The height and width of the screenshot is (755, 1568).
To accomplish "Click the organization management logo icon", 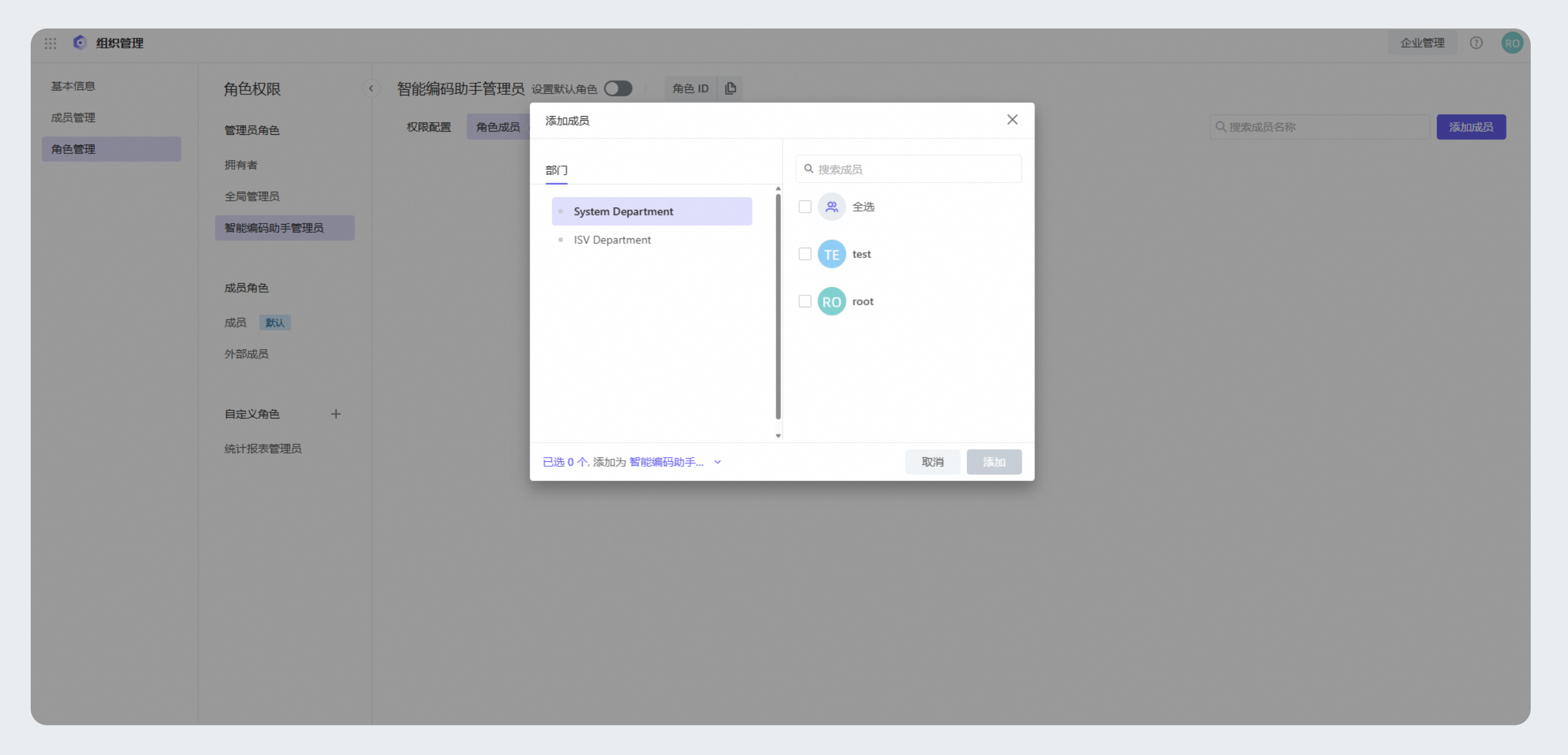I will tap(79, 43).
